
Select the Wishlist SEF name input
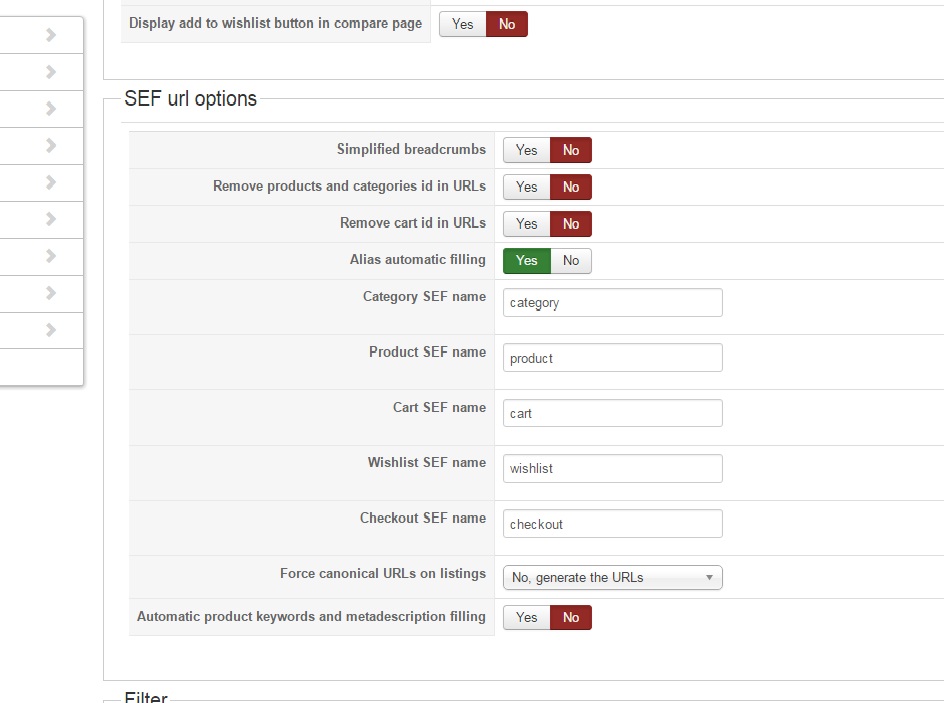(x=612, y=469)
